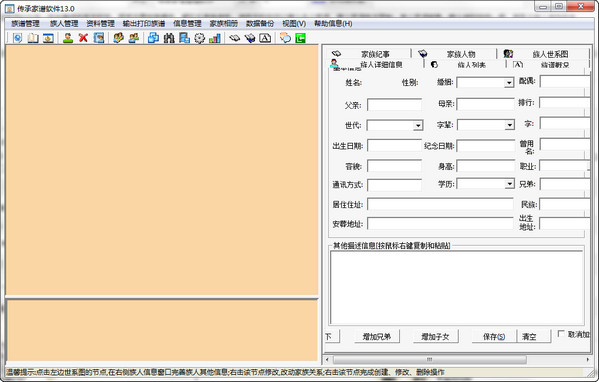The height and width of the screenshot is (382, 599).
Task: Open settings with the gear icon
Action: click(x=199, y=38)
